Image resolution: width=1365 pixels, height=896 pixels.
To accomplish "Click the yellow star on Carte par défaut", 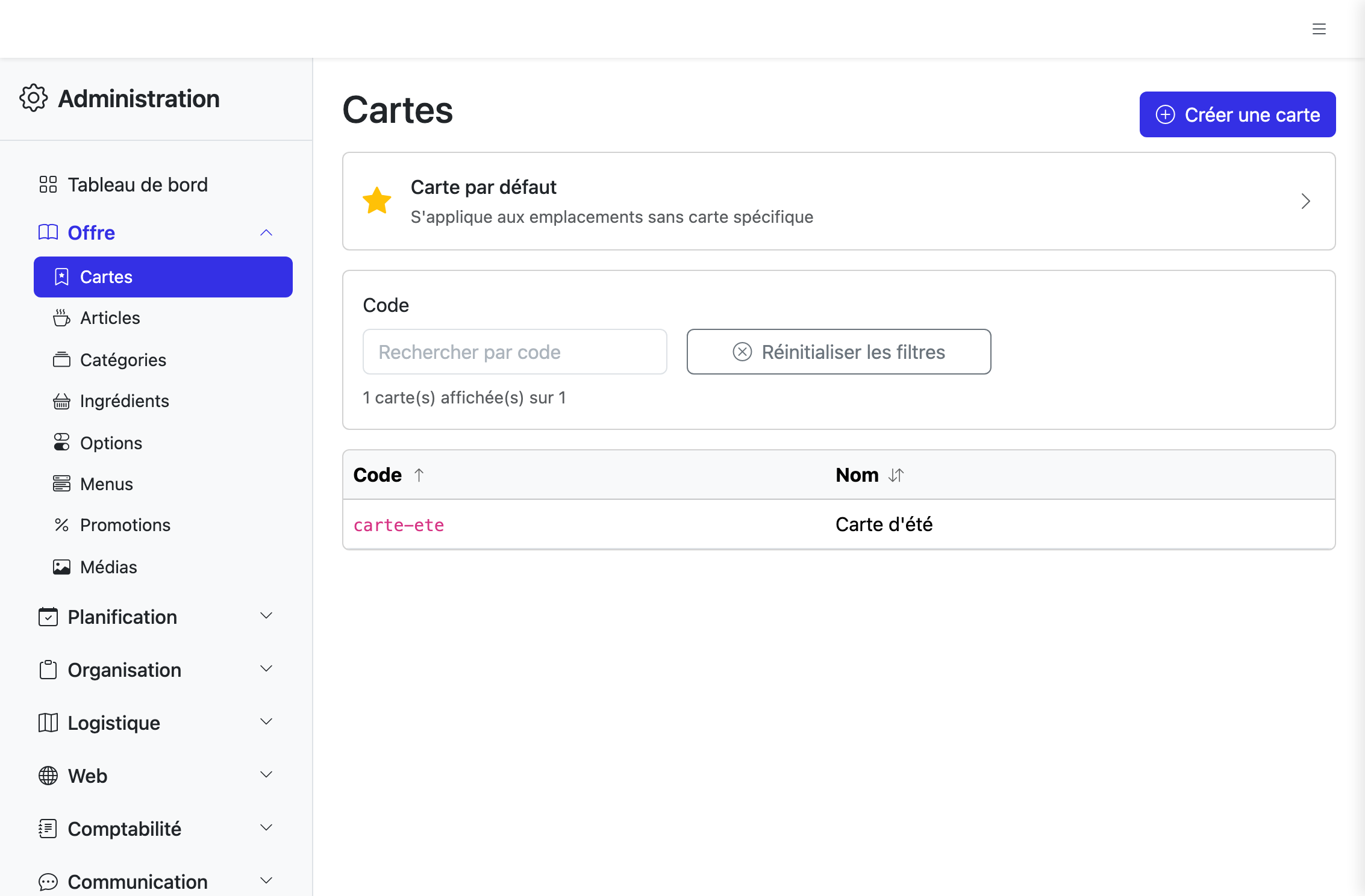I will tap(377, 201).
